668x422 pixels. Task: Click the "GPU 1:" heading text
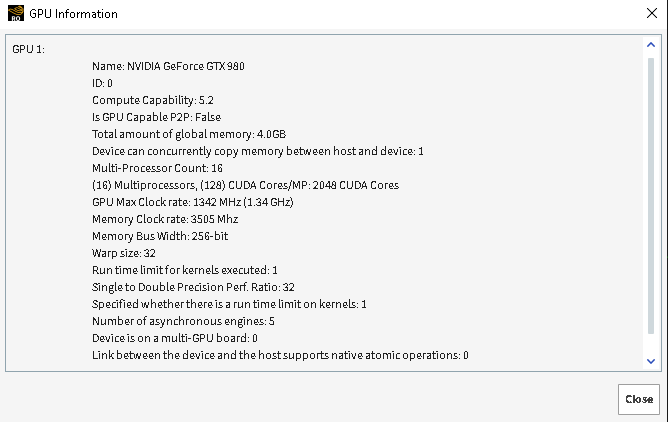pyautogui.click(x=28, y=49)
